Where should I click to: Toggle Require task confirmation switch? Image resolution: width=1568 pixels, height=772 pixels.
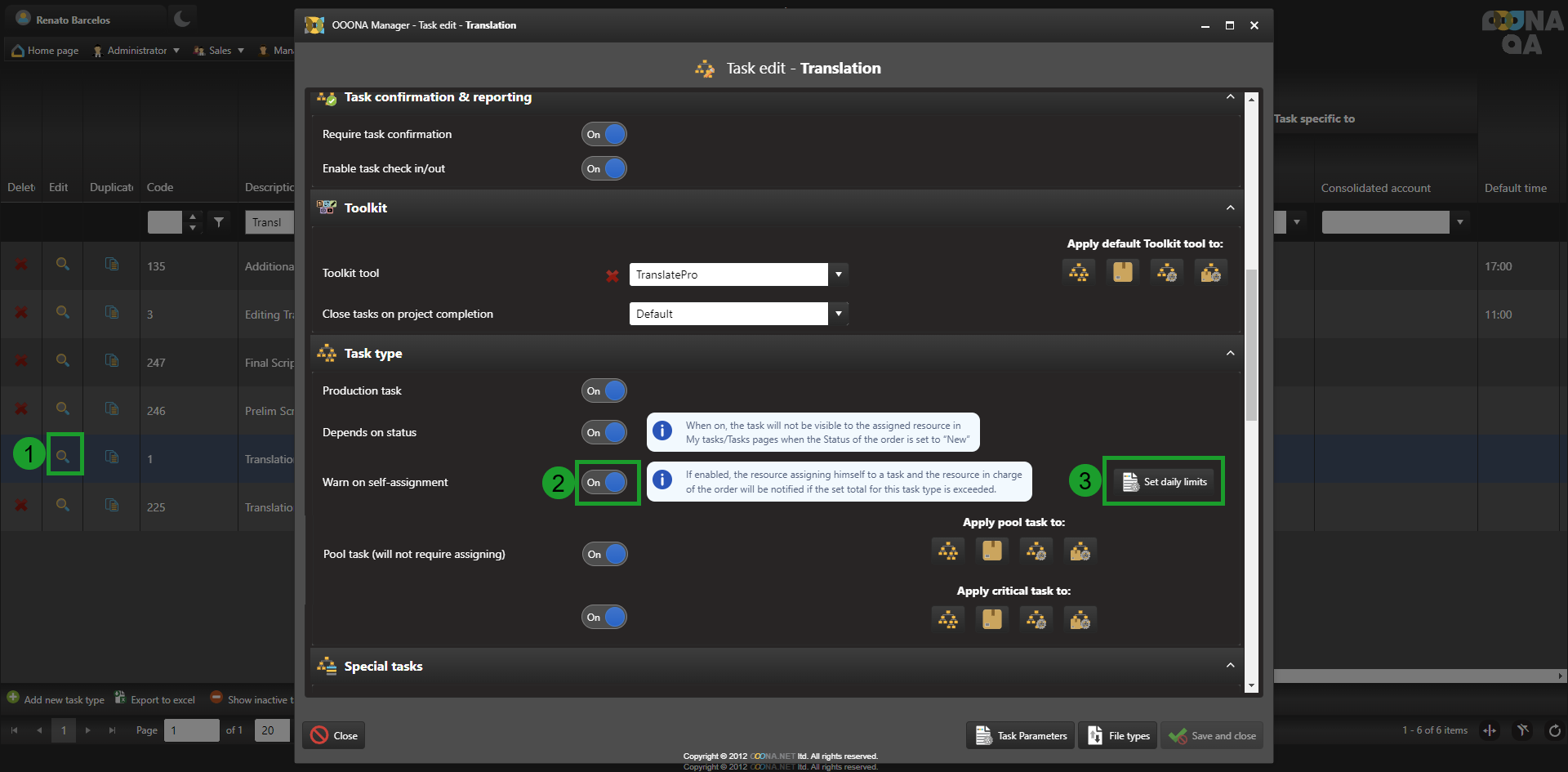(x=604, y=135)
